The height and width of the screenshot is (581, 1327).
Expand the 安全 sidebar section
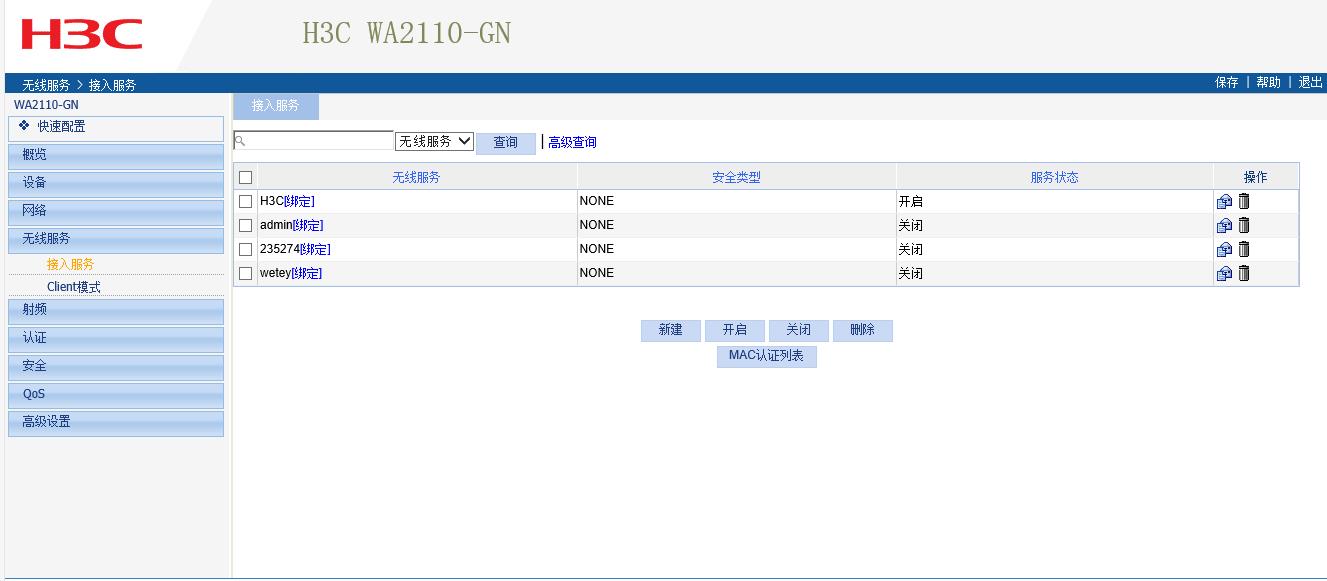click(116, 366)
